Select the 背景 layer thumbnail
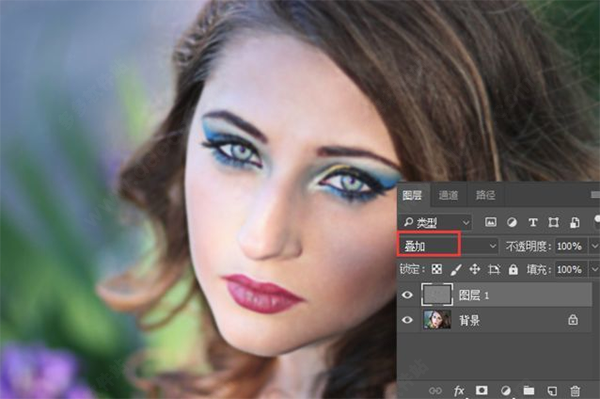Viewport: 600px width, 399px height. pyautogui.click(x=437, y=320)
